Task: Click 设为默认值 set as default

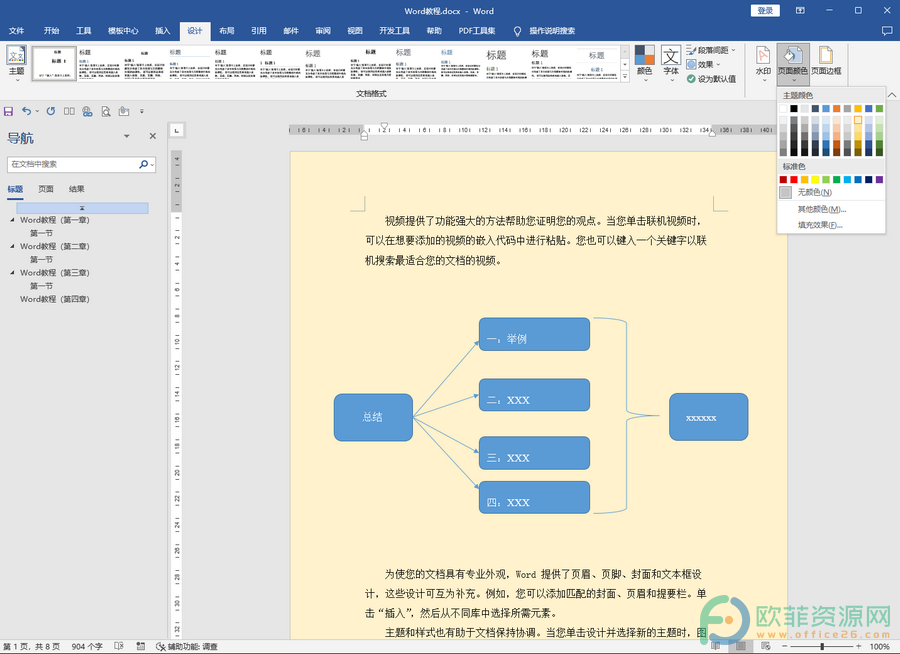Action: (711, 79)
